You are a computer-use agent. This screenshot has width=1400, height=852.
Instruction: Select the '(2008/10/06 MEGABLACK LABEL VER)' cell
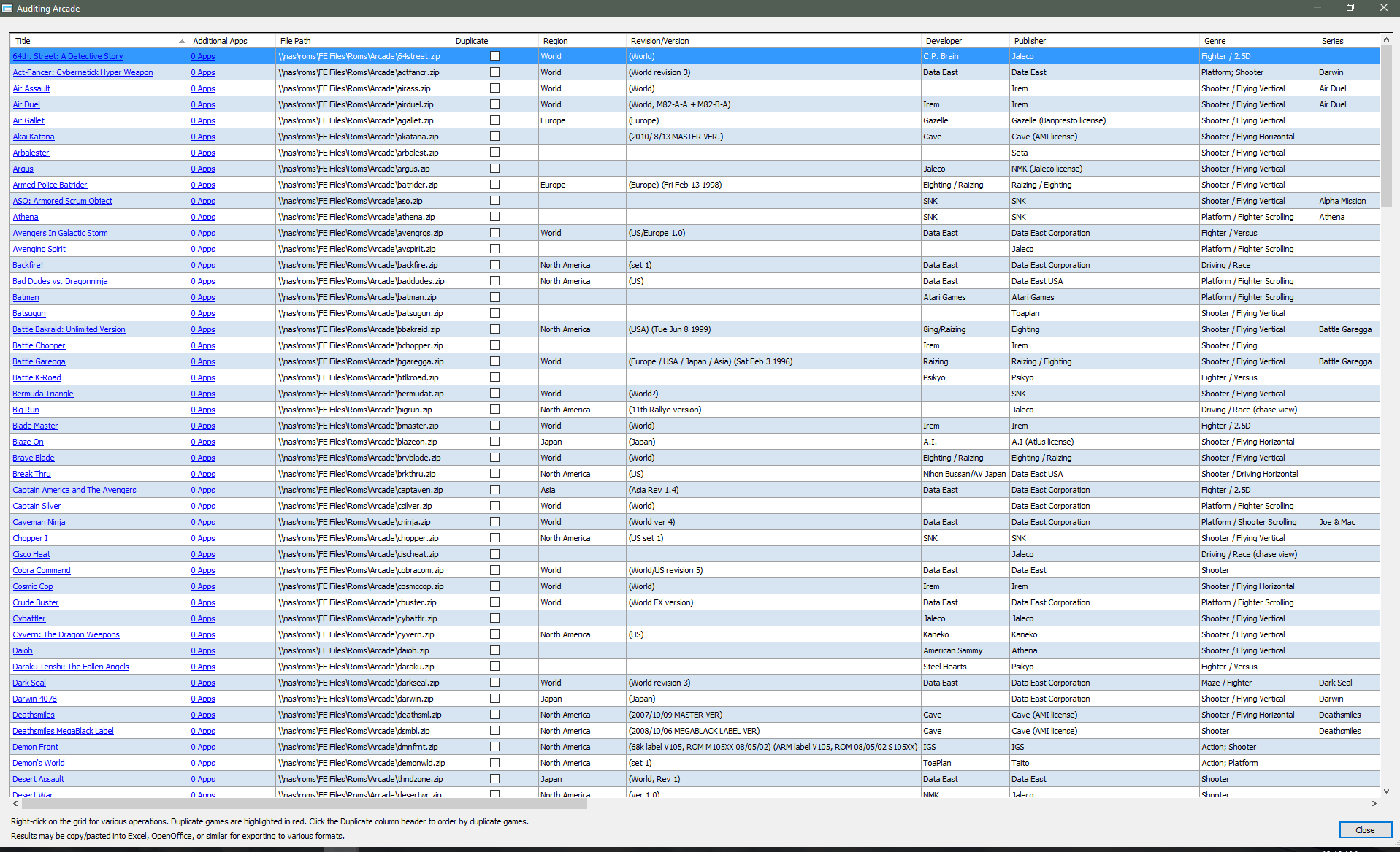tap(773, 731)
